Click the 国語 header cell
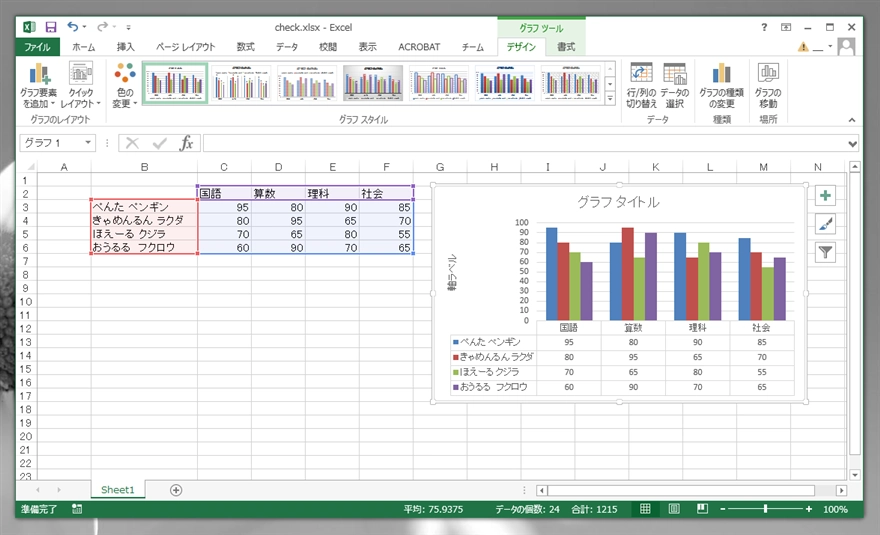This screenshot has height=535, width=880. 224,194
